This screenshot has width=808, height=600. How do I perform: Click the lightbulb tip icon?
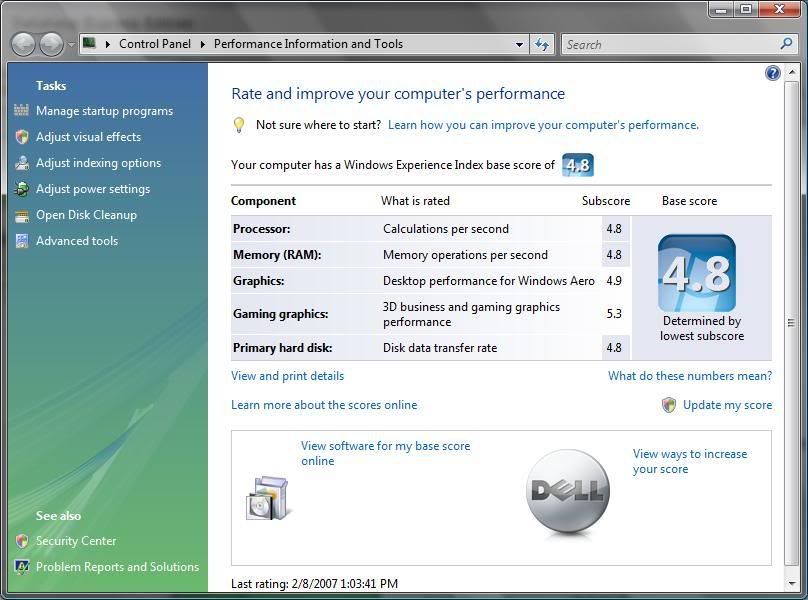click(239, 125)
